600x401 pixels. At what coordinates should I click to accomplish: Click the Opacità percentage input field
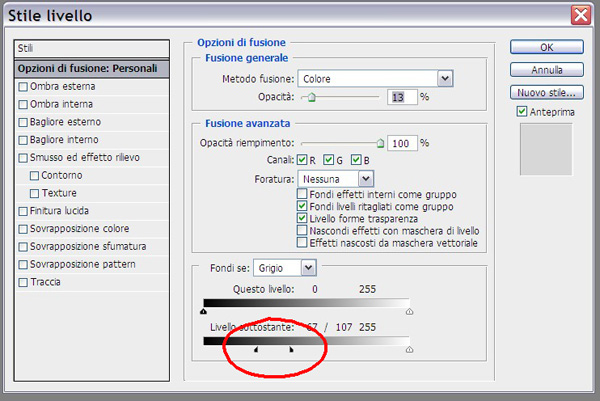click(402, 97)
